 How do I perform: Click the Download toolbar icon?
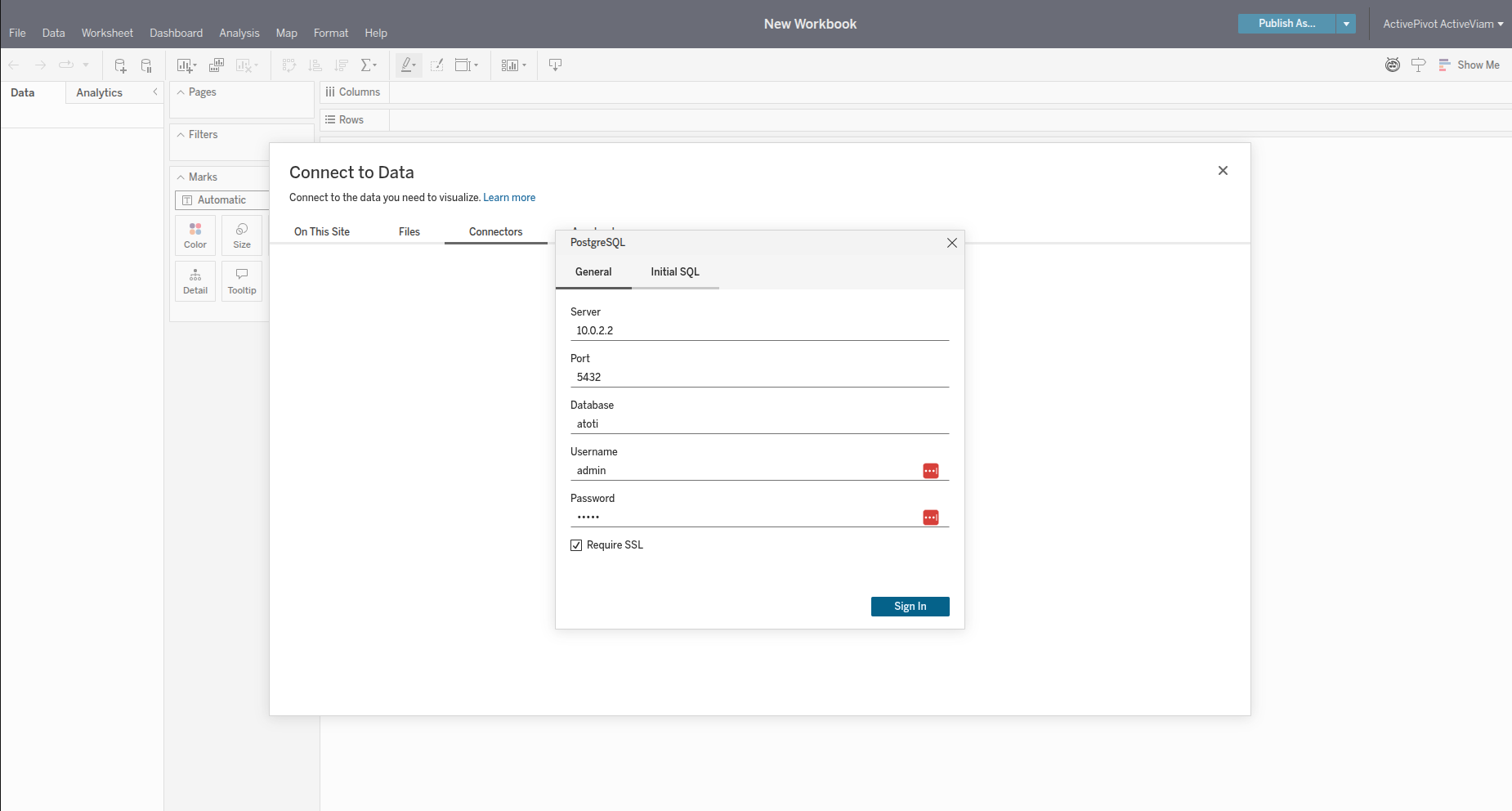556,65
